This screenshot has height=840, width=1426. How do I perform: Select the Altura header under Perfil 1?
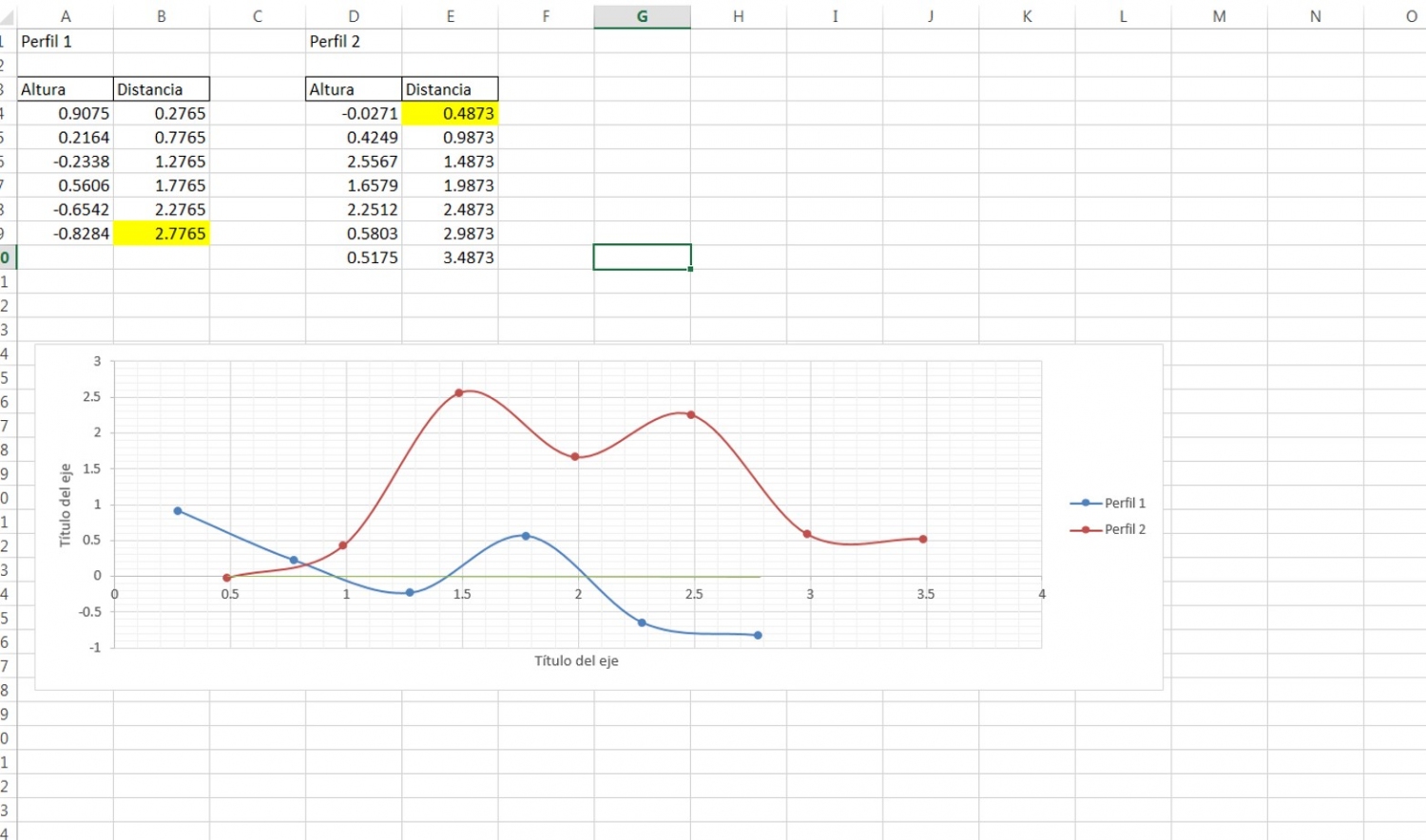66,89
